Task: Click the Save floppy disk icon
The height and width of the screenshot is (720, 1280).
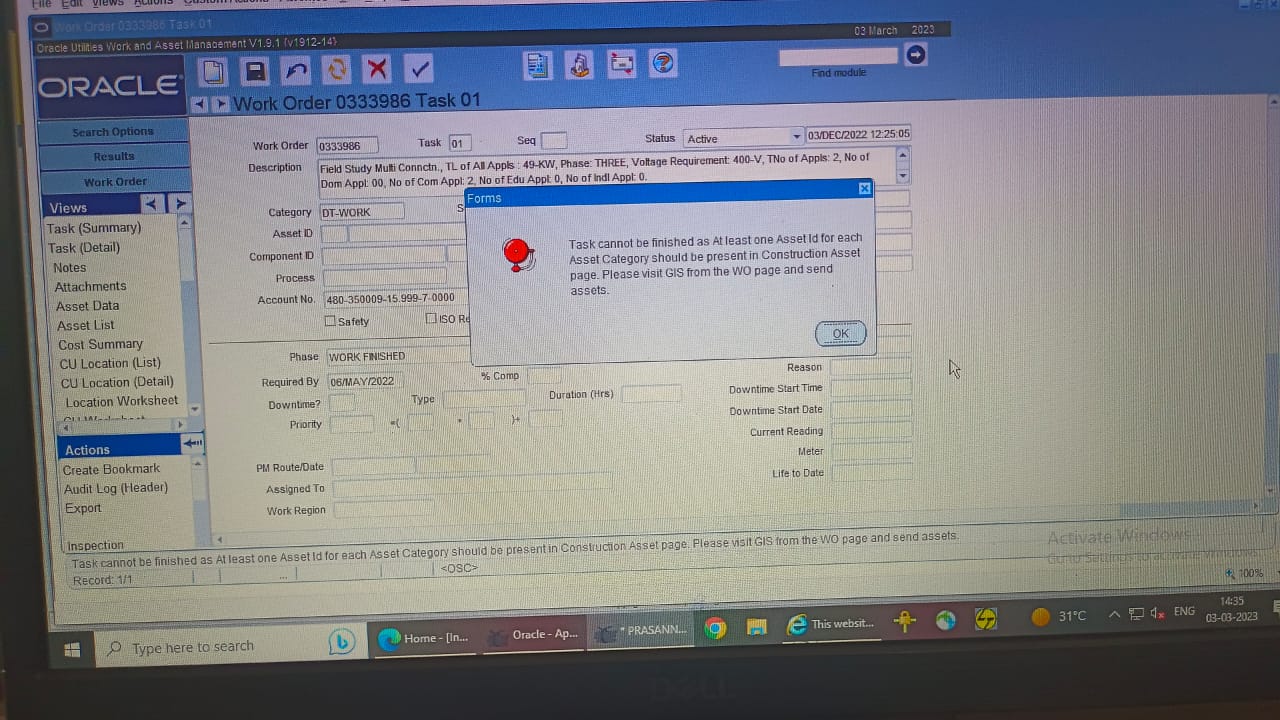Action: [x=256, y=70]
